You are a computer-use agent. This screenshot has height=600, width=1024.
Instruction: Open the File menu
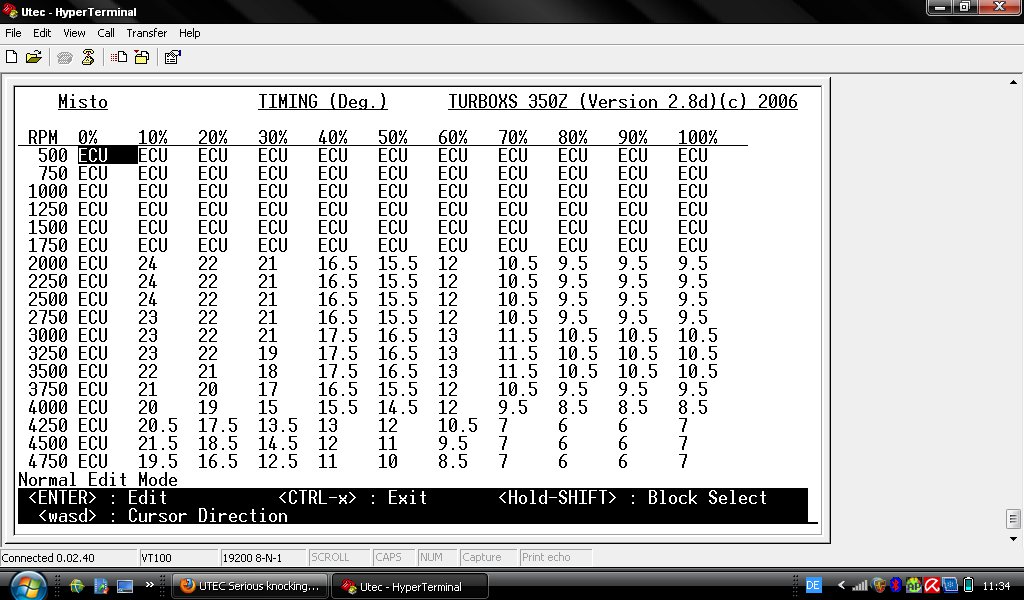coord(13,33)
